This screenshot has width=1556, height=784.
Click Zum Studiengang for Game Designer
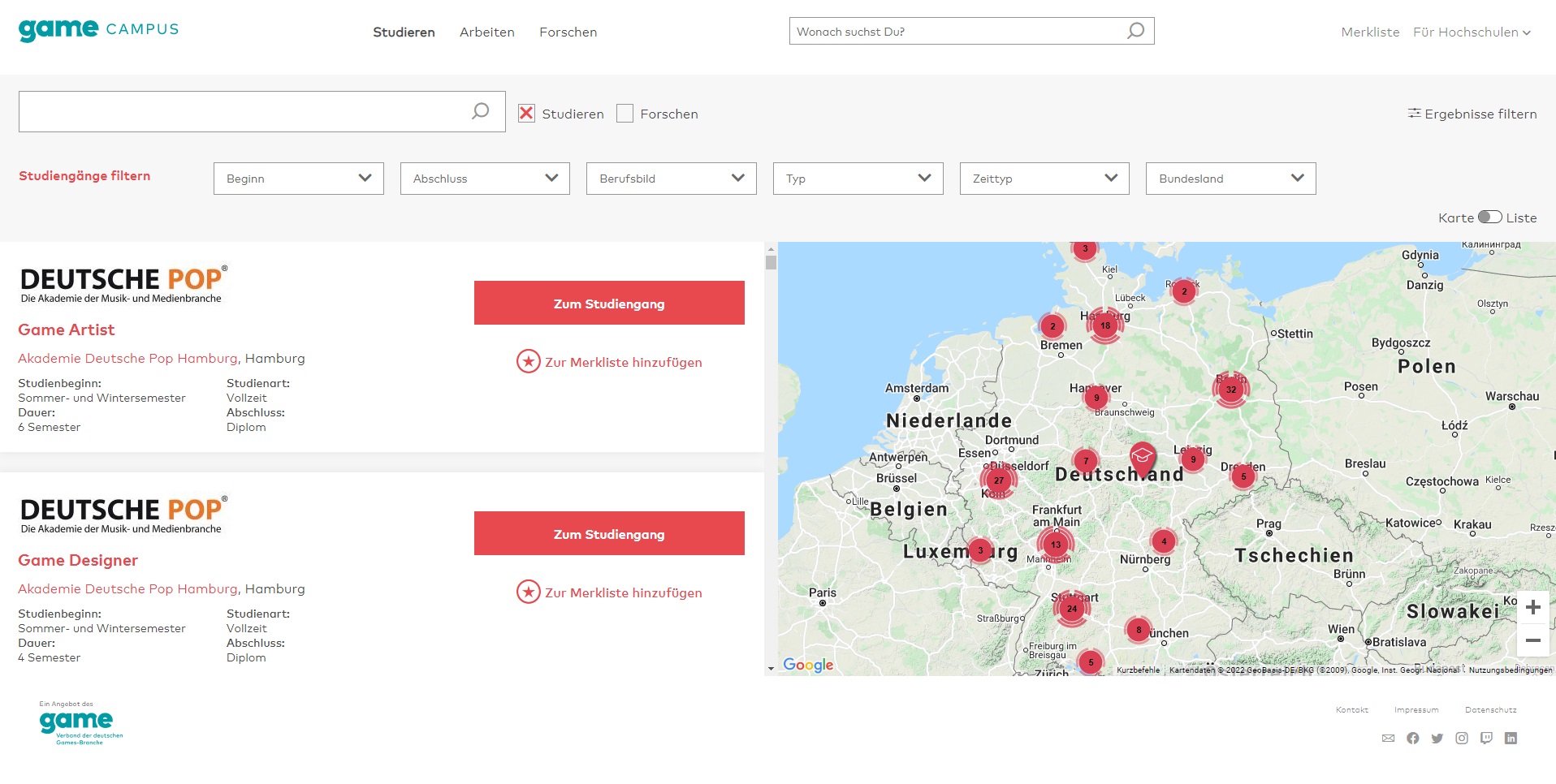tap(609, 533)
